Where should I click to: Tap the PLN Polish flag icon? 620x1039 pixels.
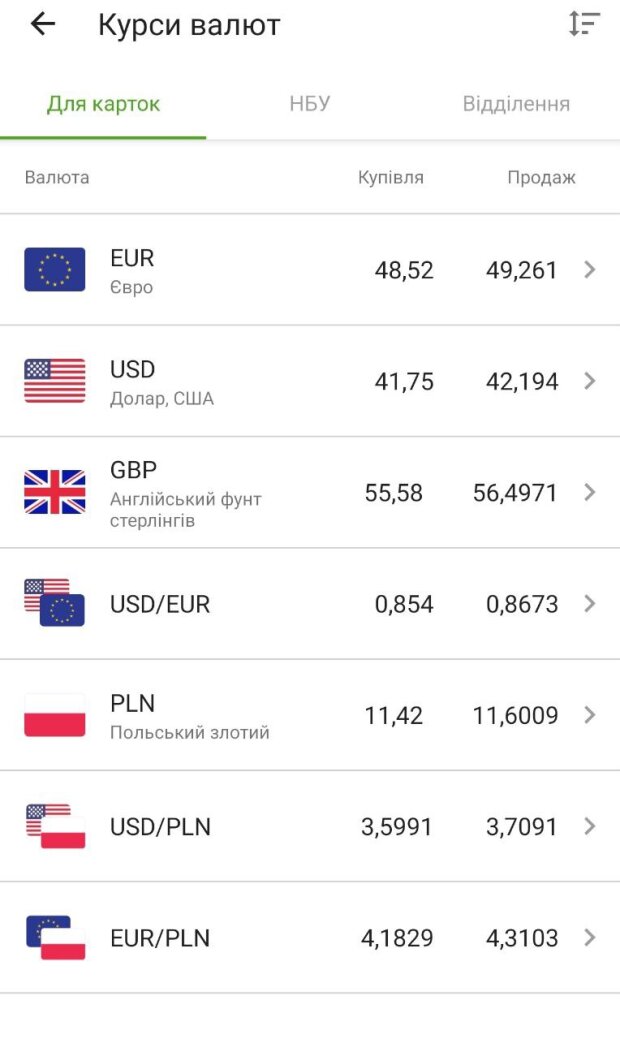coord(55,715)
